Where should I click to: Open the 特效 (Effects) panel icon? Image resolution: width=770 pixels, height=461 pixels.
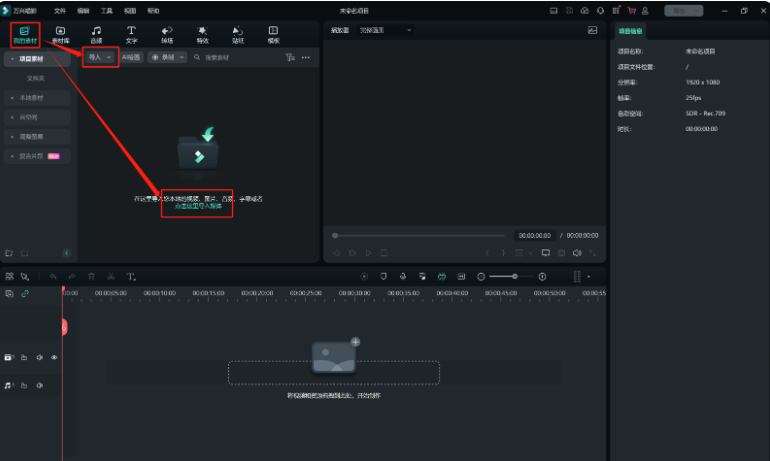click(x=202, y=34)
